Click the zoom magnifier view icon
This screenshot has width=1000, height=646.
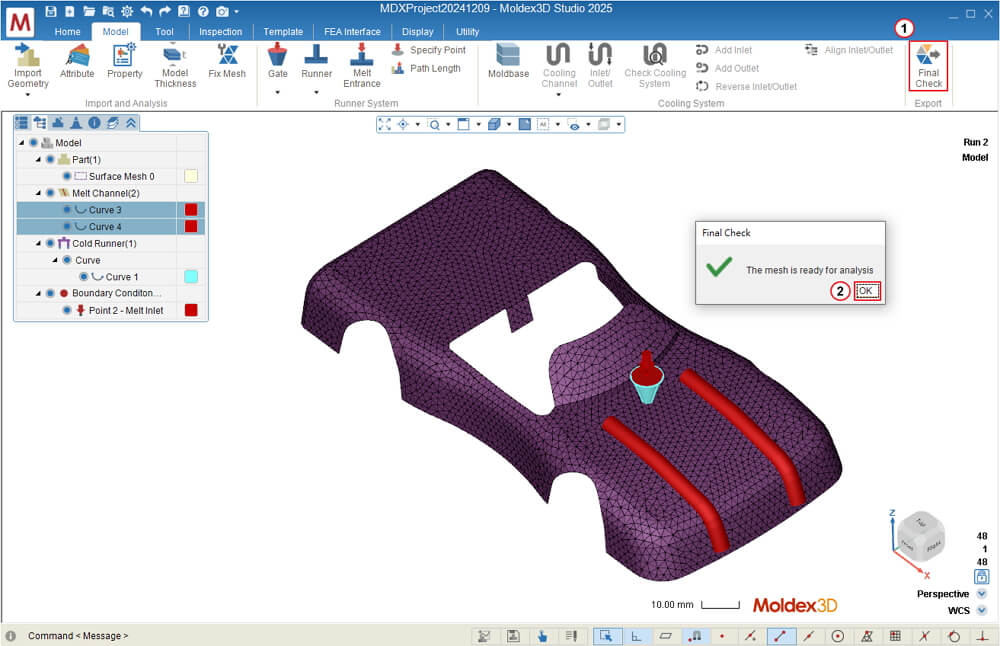[x=434, y=124]
